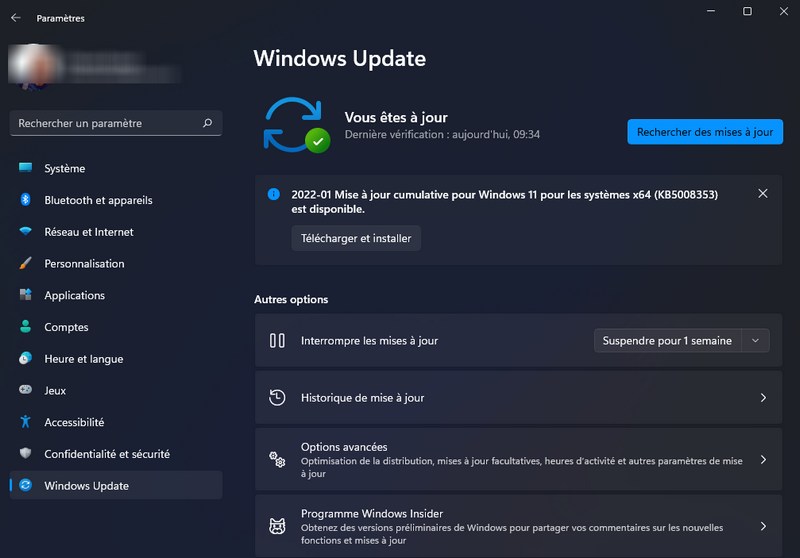Minimize the Paramètres window
The height and width of the screenshot is (558, 800).
710,11
